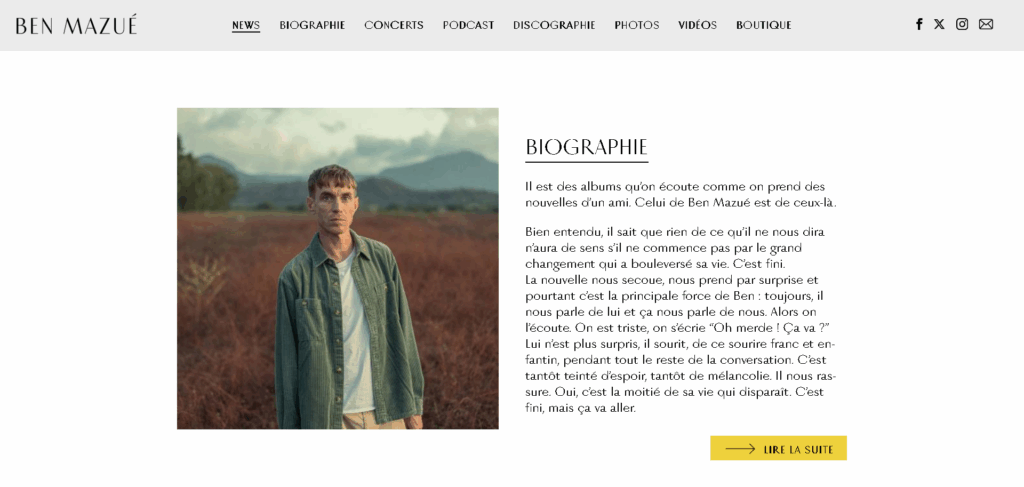The width and height of the screenshot is (1024, 487).
Task: Click the Lire la suite button
Action: (778, 448)
